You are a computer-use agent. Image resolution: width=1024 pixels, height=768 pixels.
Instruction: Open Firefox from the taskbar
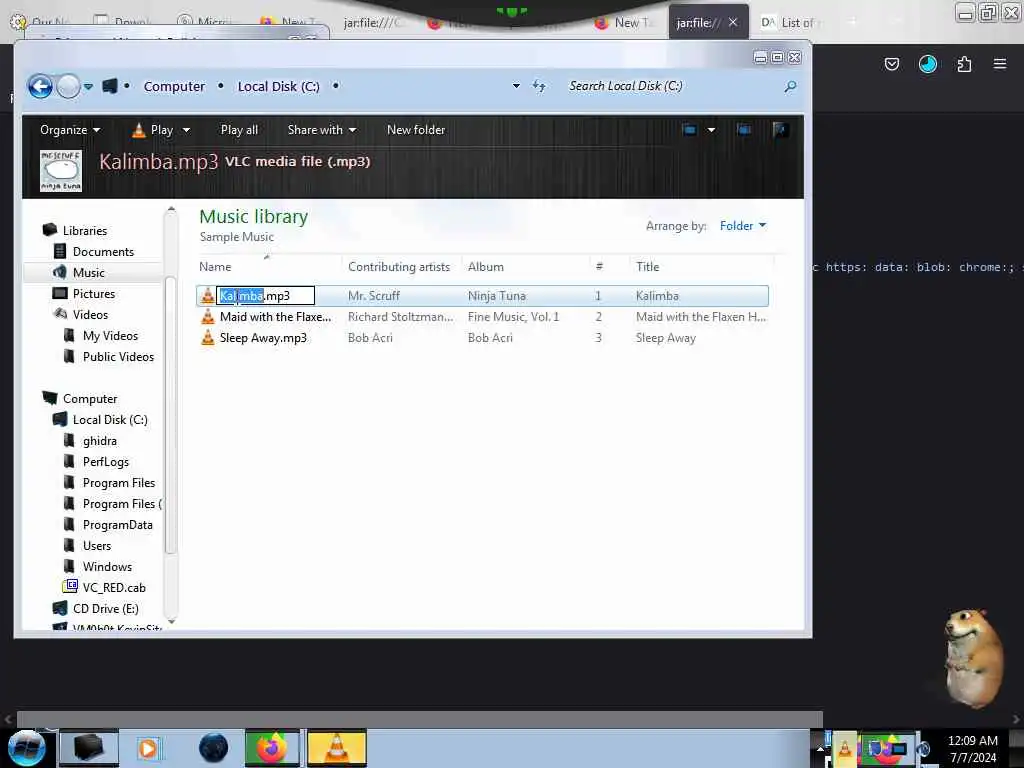point(272,748)
